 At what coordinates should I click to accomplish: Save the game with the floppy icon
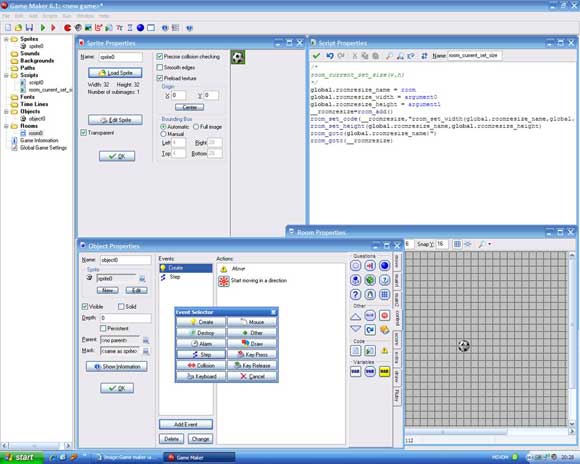click(29, 28)
